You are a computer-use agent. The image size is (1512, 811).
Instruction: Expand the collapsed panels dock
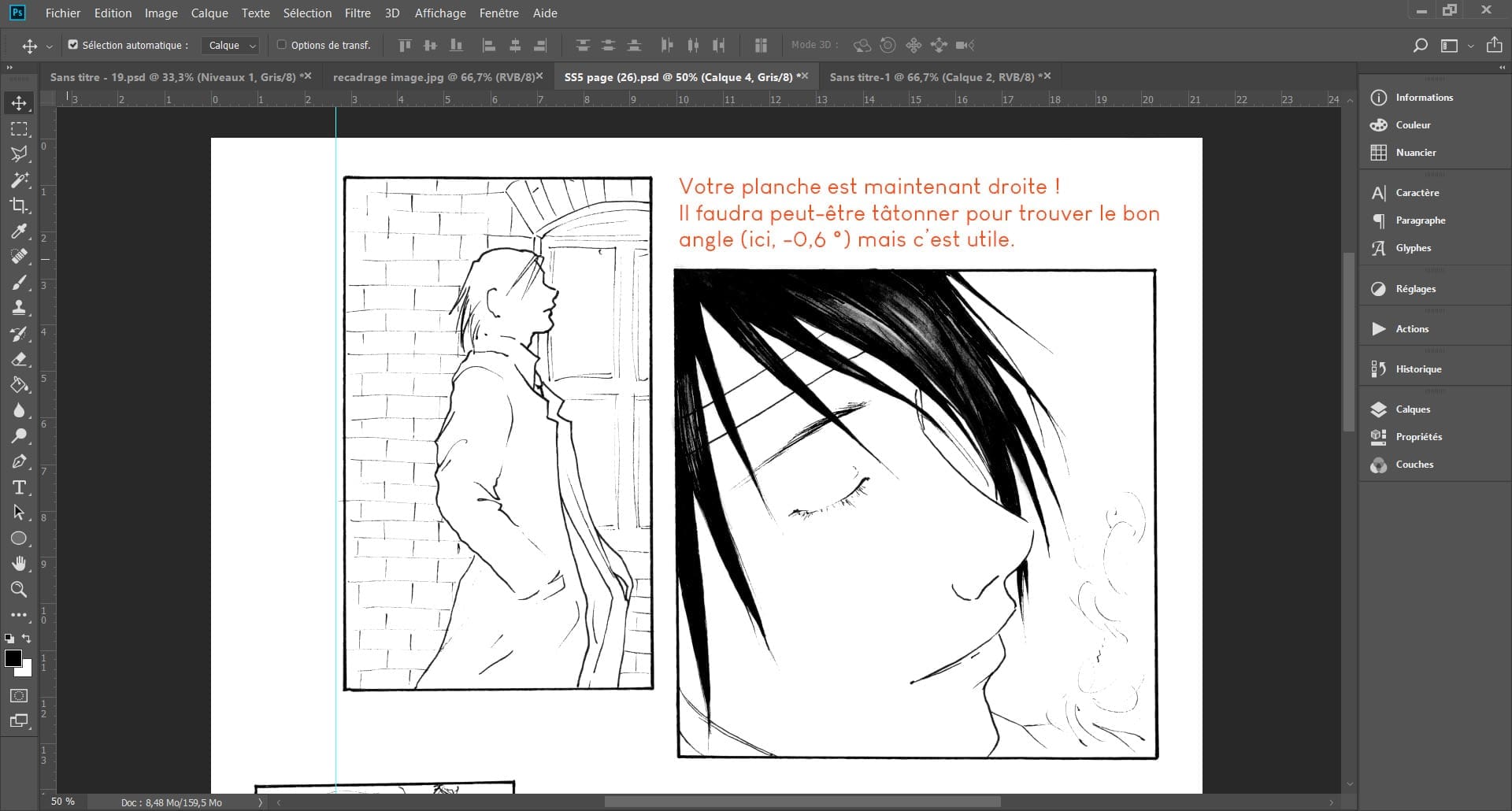pyautogui.click(x=1502, y=68)
